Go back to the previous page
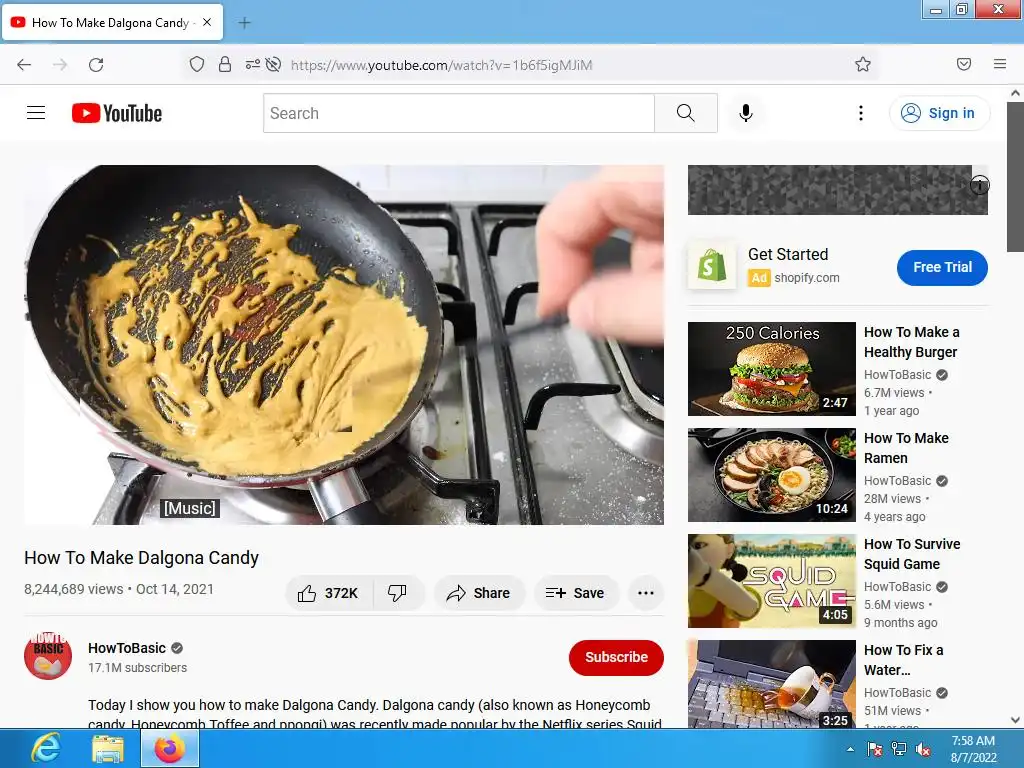Viewport: 1024px width, 768px height. (x=24, y=65)
